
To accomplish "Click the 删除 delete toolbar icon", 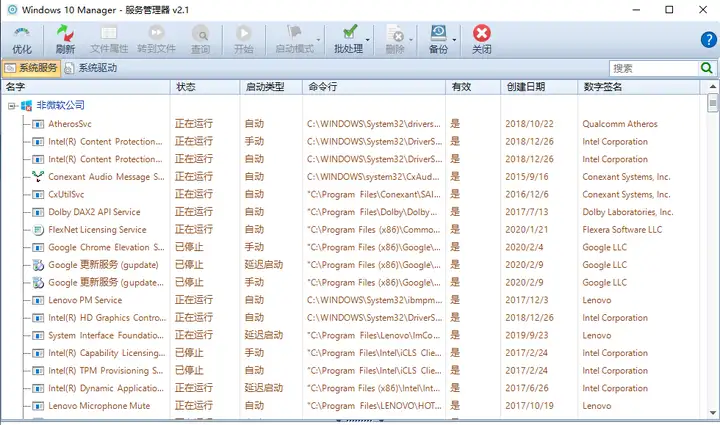I will [x=395, y=33].
